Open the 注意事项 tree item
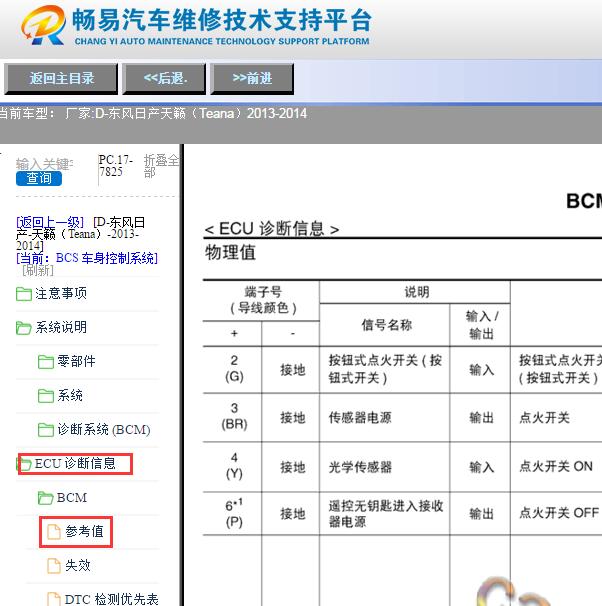The height and width of the screenshot is (606, 602). (61, 293)
